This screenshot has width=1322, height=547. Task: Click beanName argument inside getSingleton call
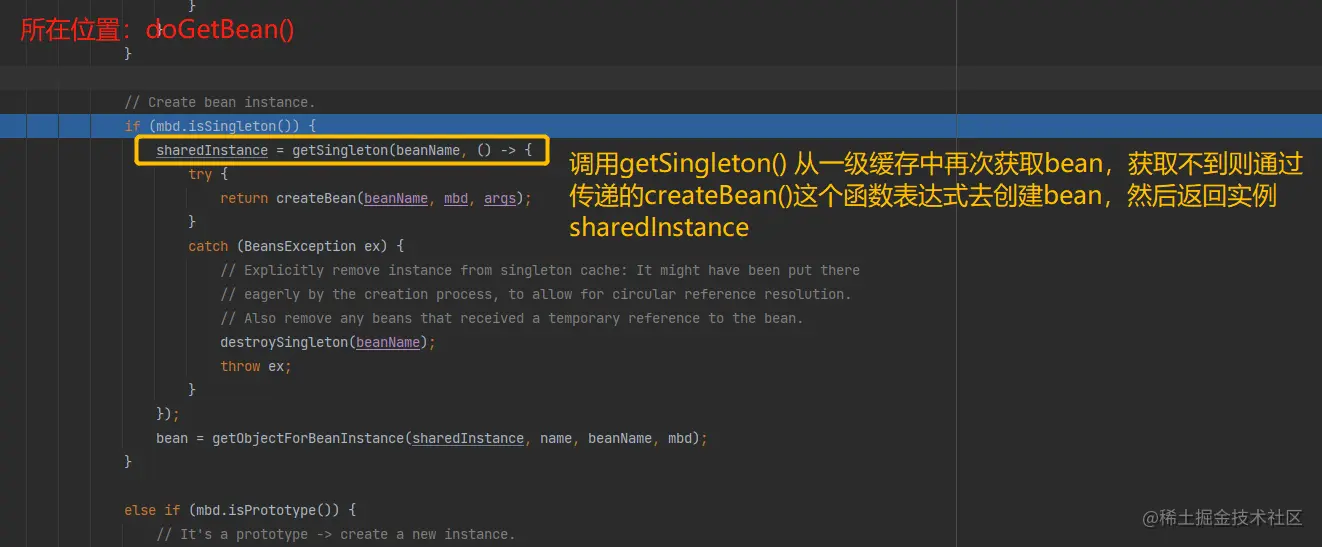[x=428, y=150]
